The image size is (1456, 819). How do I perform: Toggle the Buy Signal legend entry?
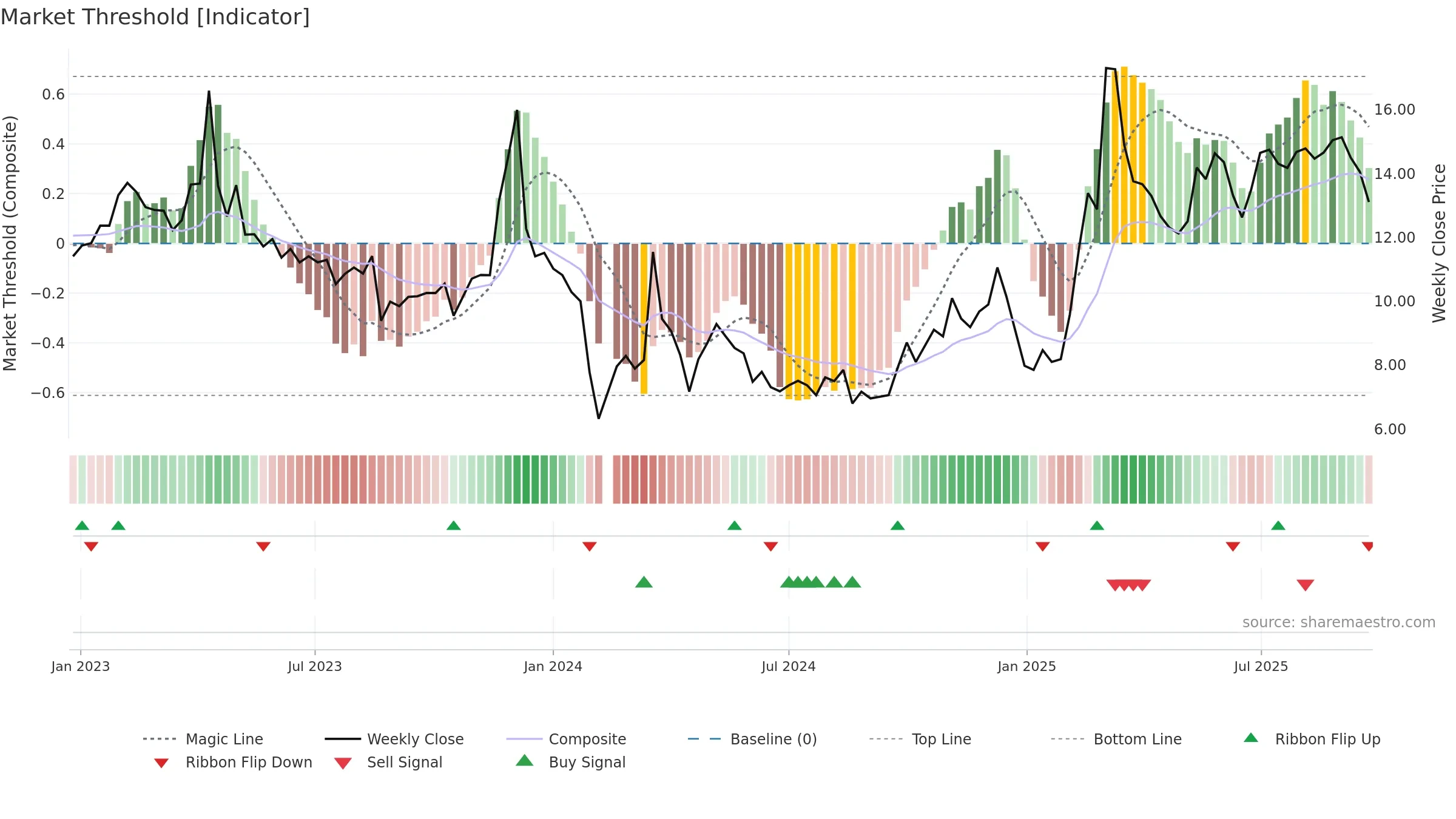[570, 762]
